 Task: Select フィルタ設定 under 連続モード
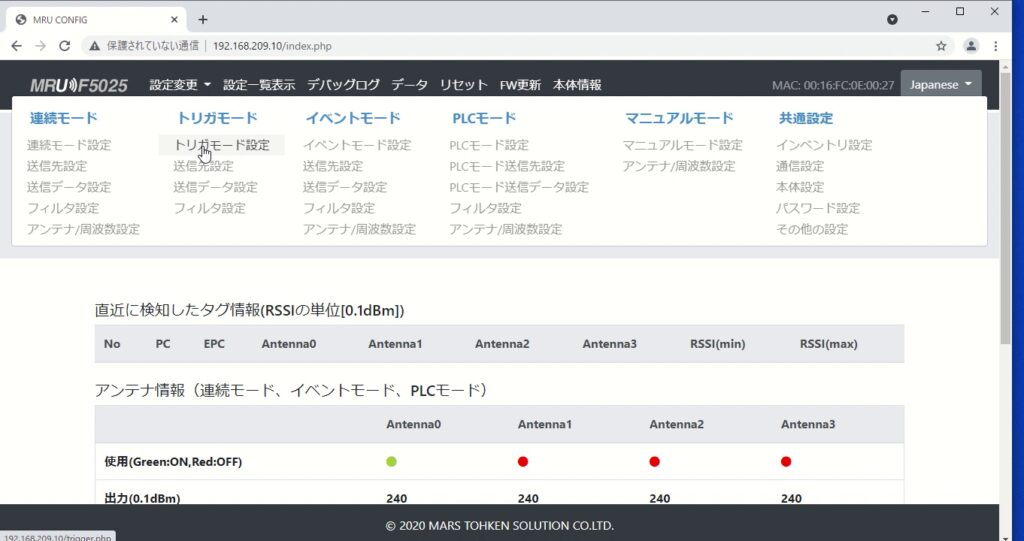tap(63, 208)
